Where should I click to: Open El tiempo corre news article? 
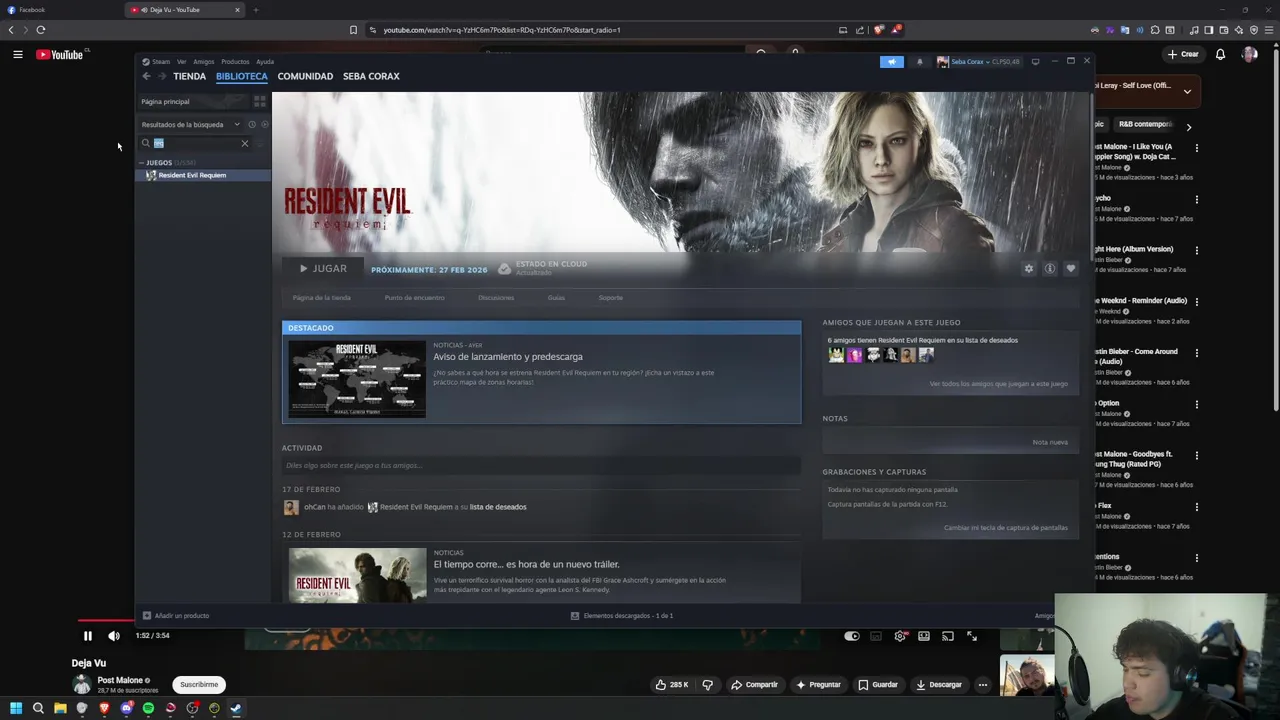point(526,565)
